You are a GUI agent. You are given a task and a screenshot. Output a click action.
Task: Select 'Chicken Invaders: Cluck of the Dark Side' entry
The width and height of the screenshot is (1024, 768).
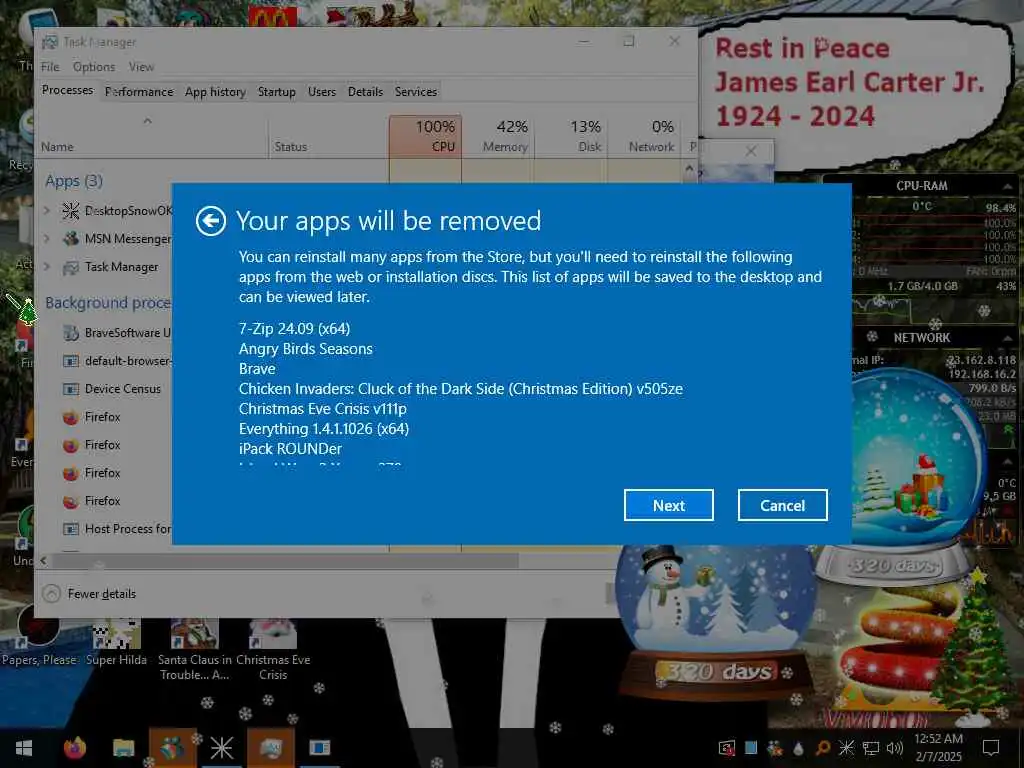460,389
